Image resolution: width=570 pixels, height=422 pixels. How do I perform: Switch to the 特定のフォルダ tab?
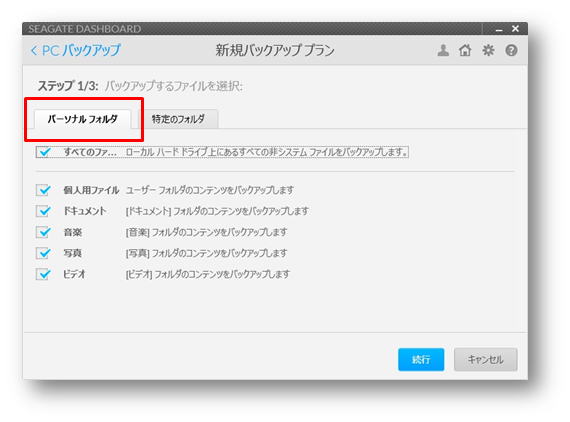[x=178, y=119]
